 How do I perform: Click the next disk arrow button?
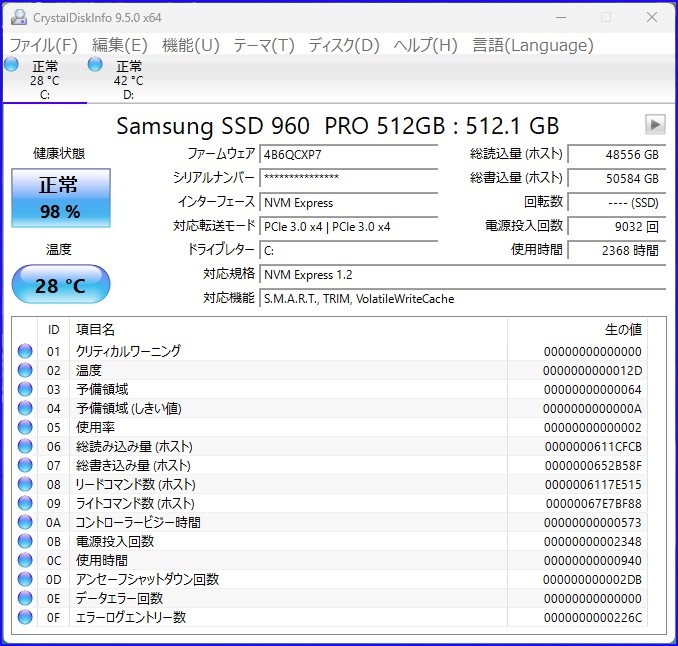655,125
